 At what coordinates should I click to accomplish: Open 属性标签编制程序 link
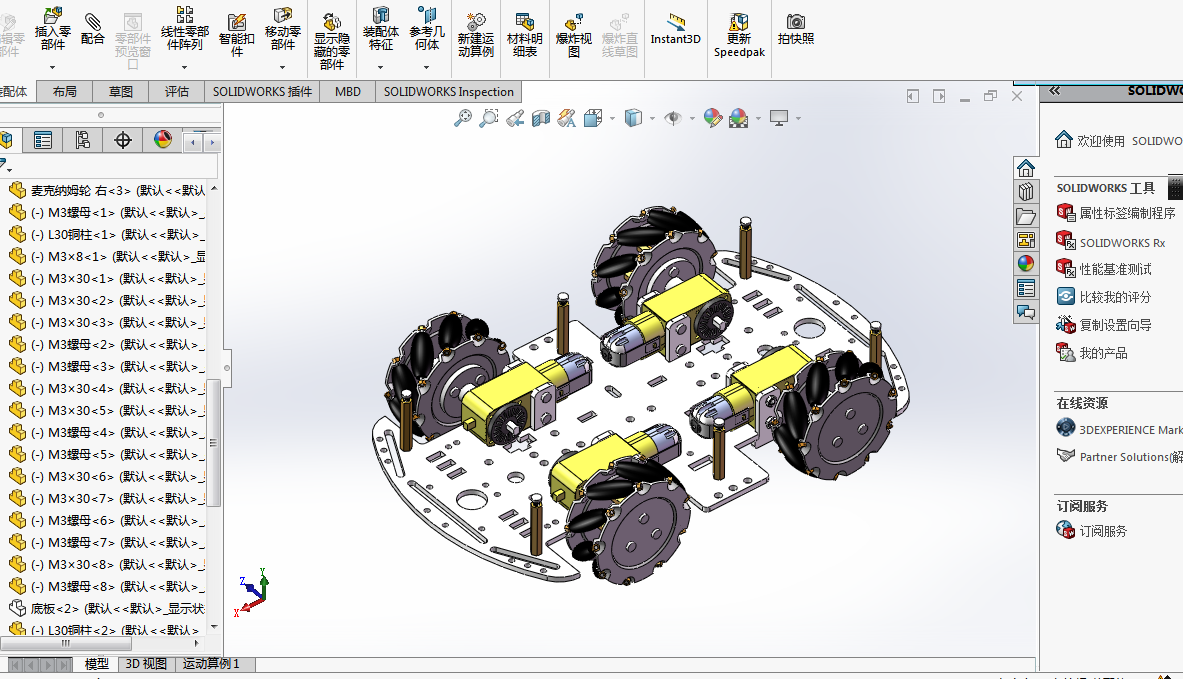point(1116,214)
